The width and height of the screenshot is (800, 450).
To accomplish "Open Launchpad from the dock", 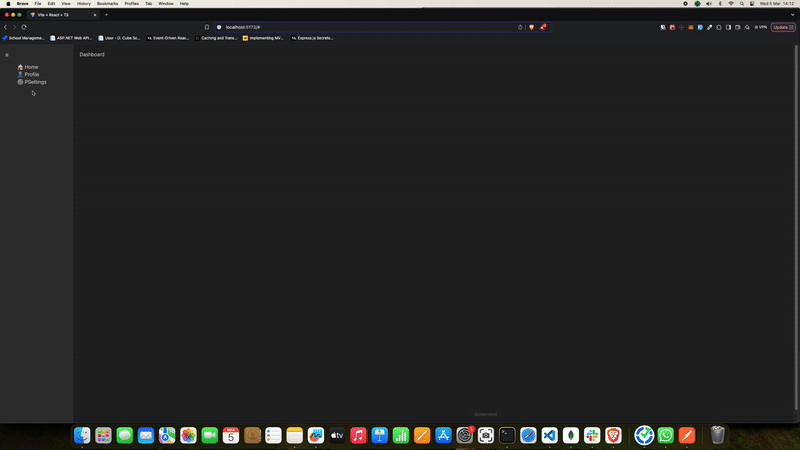I will click(104, 435).
